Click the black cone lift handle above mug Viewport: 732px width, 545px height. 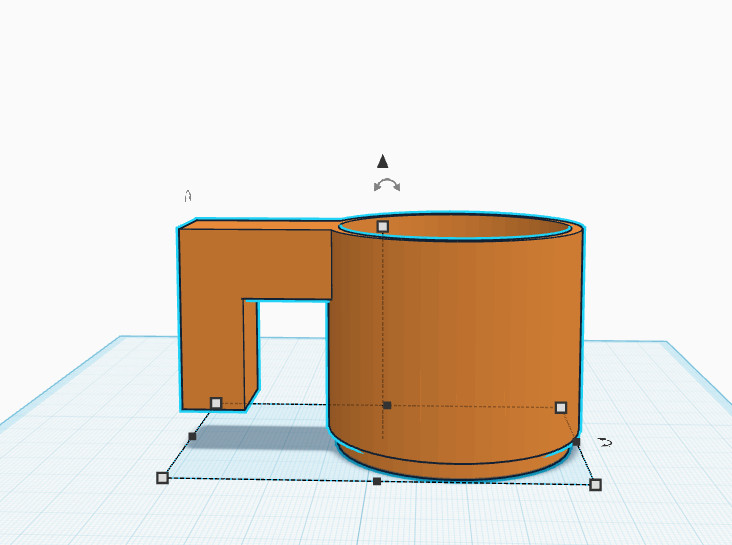point(383,161)
